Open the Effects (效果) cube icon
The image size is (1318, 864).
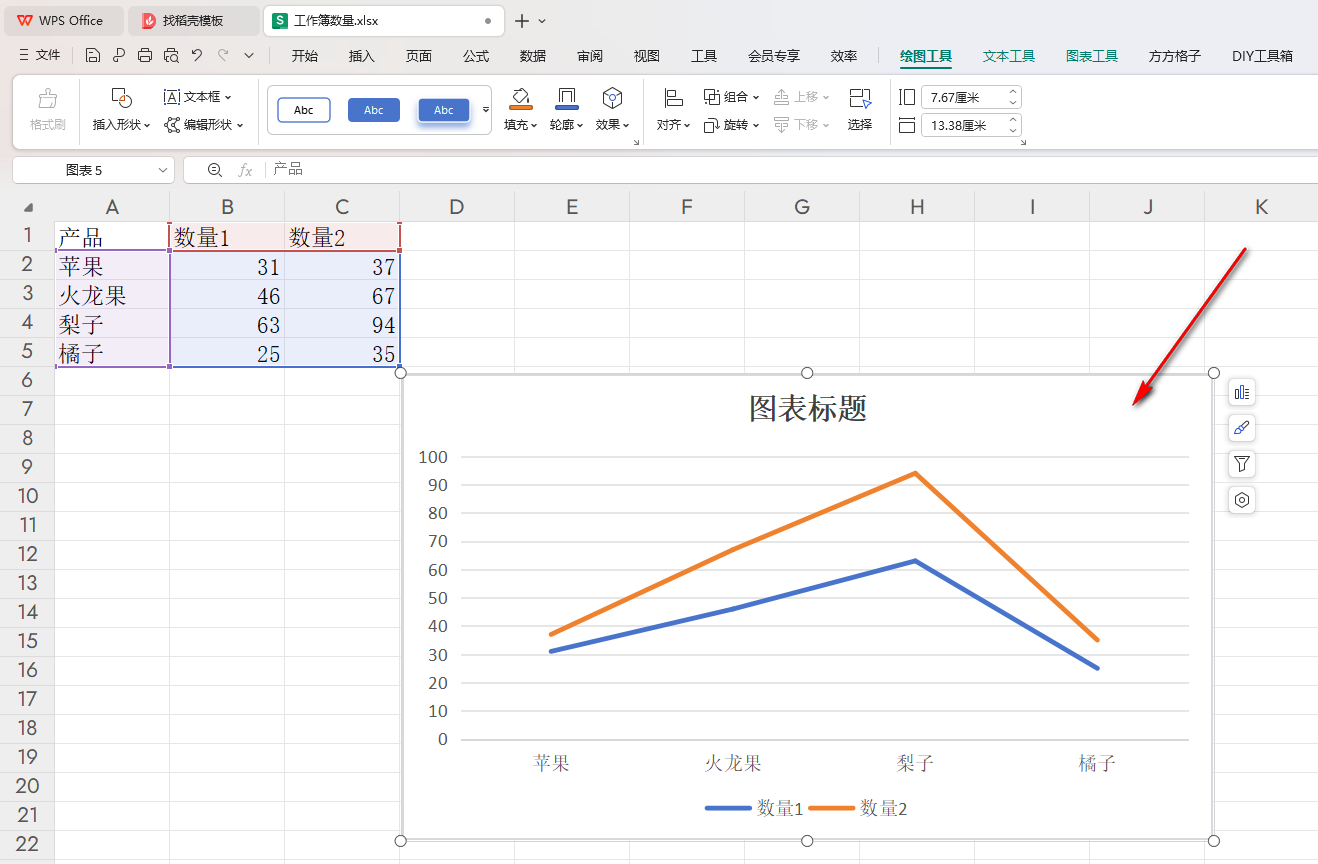612,98
